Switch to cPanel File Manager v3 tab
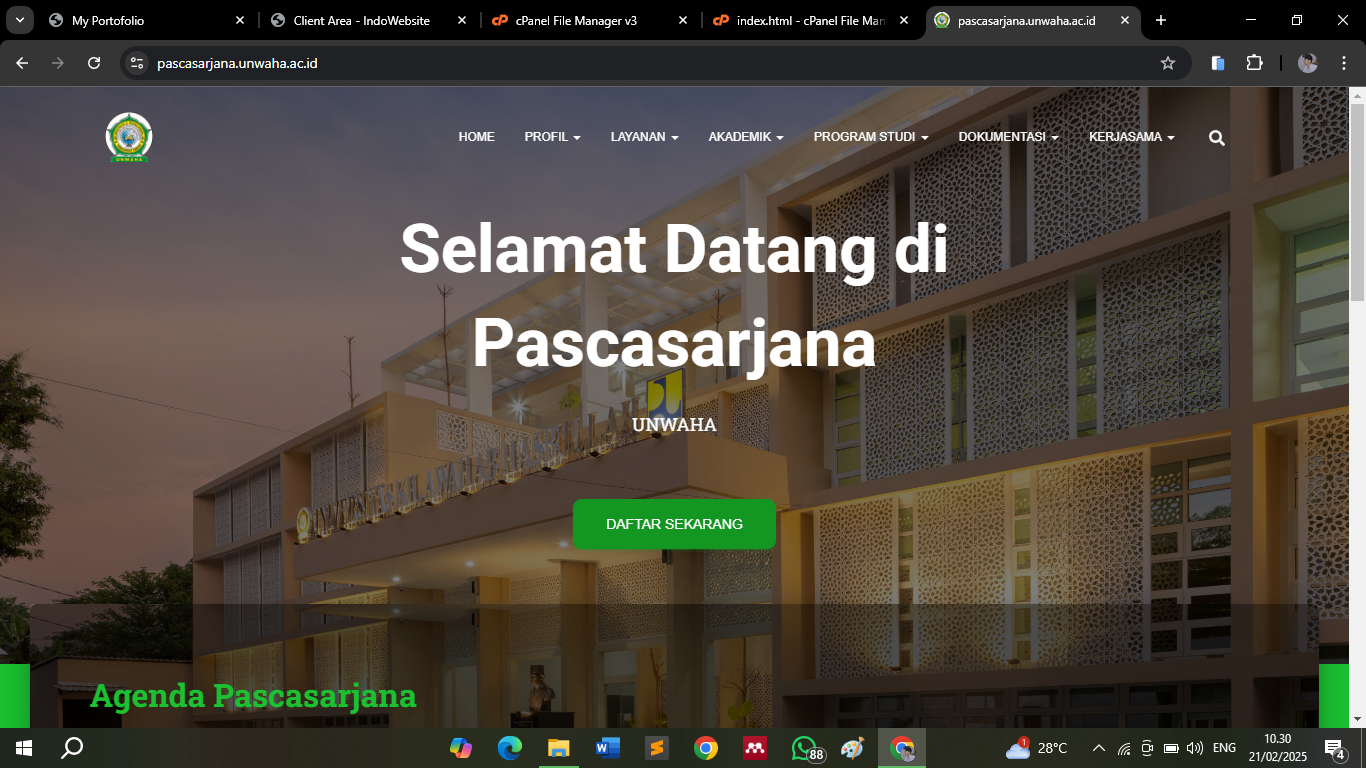Viewport: 1366px width, 768px height. click(590, 20)
